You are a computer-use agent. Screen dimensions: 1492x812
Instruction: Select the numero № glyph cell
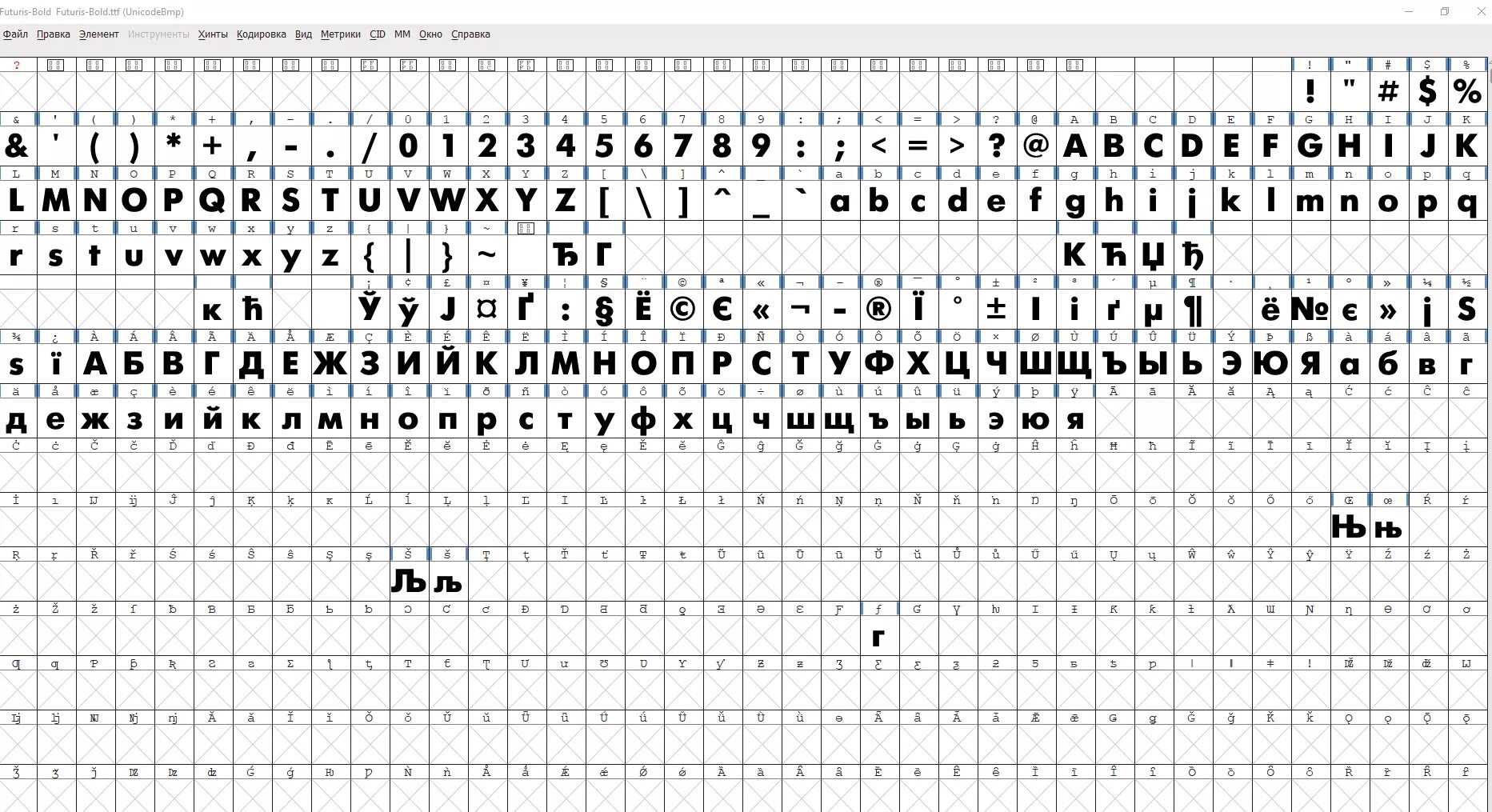pyautogui.click(x=1310, y=310)
